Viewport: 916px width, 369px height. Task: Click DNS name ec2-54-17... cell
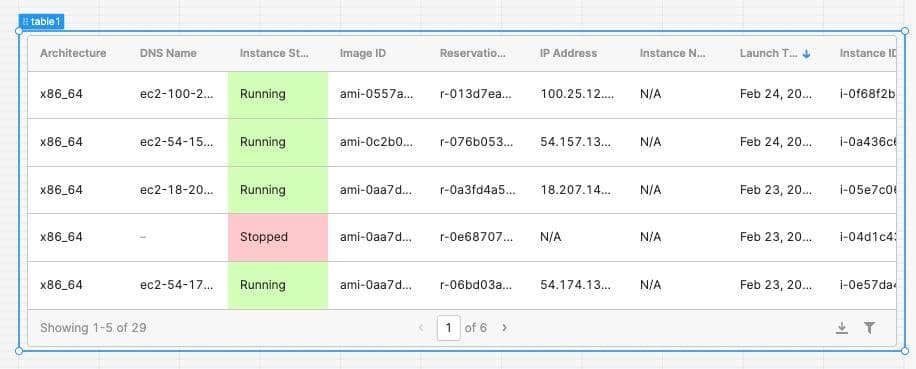(176, 285)
